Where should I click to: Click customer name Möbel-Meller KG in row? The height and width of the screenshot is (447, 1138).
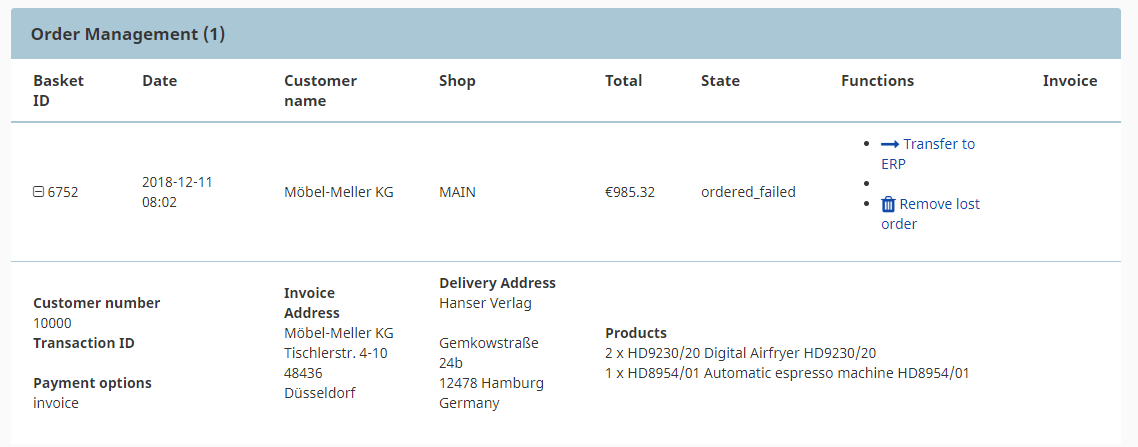point(339,192)
